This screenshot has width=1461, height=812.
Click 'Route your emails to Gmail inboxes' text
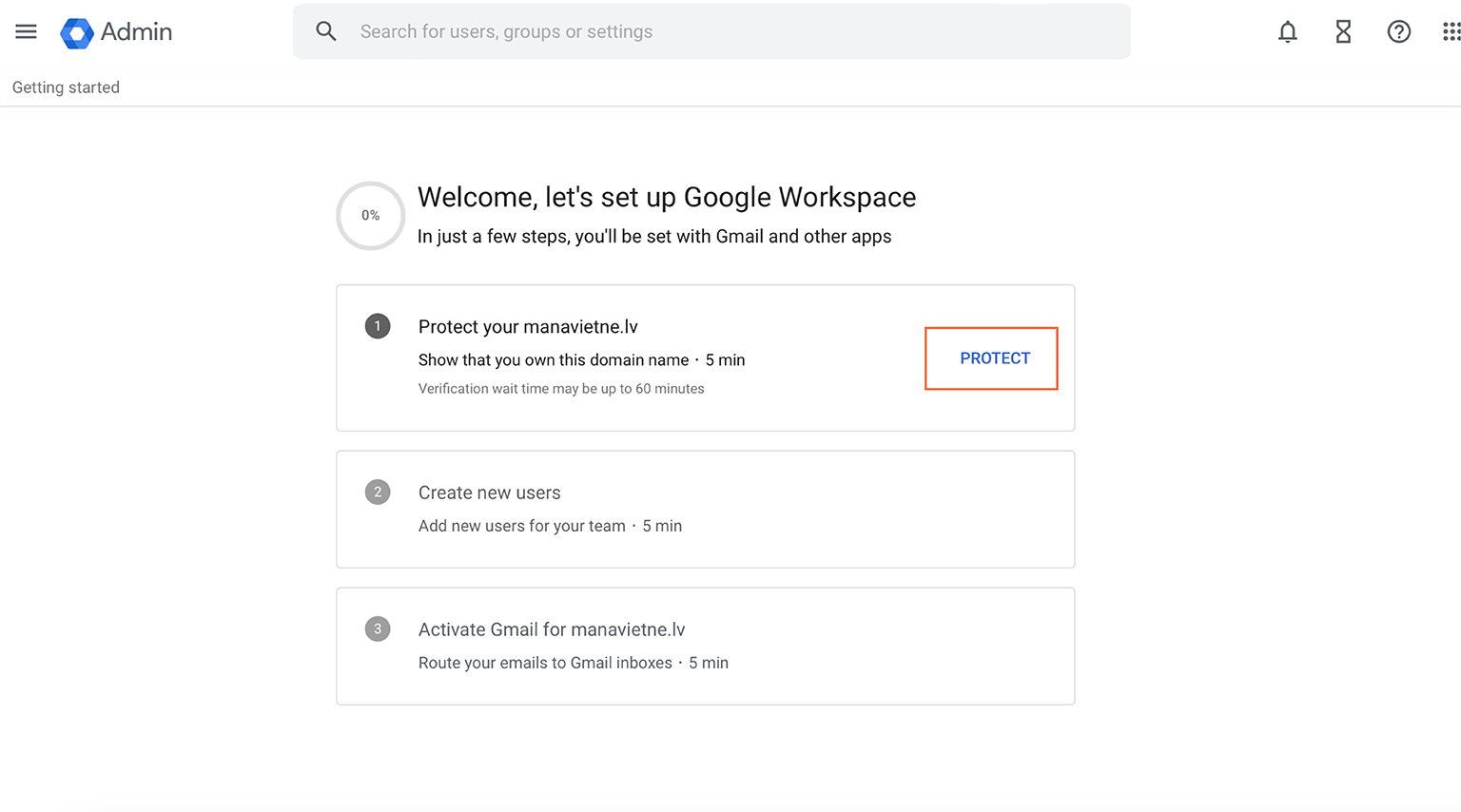click(x=545, y=663)
